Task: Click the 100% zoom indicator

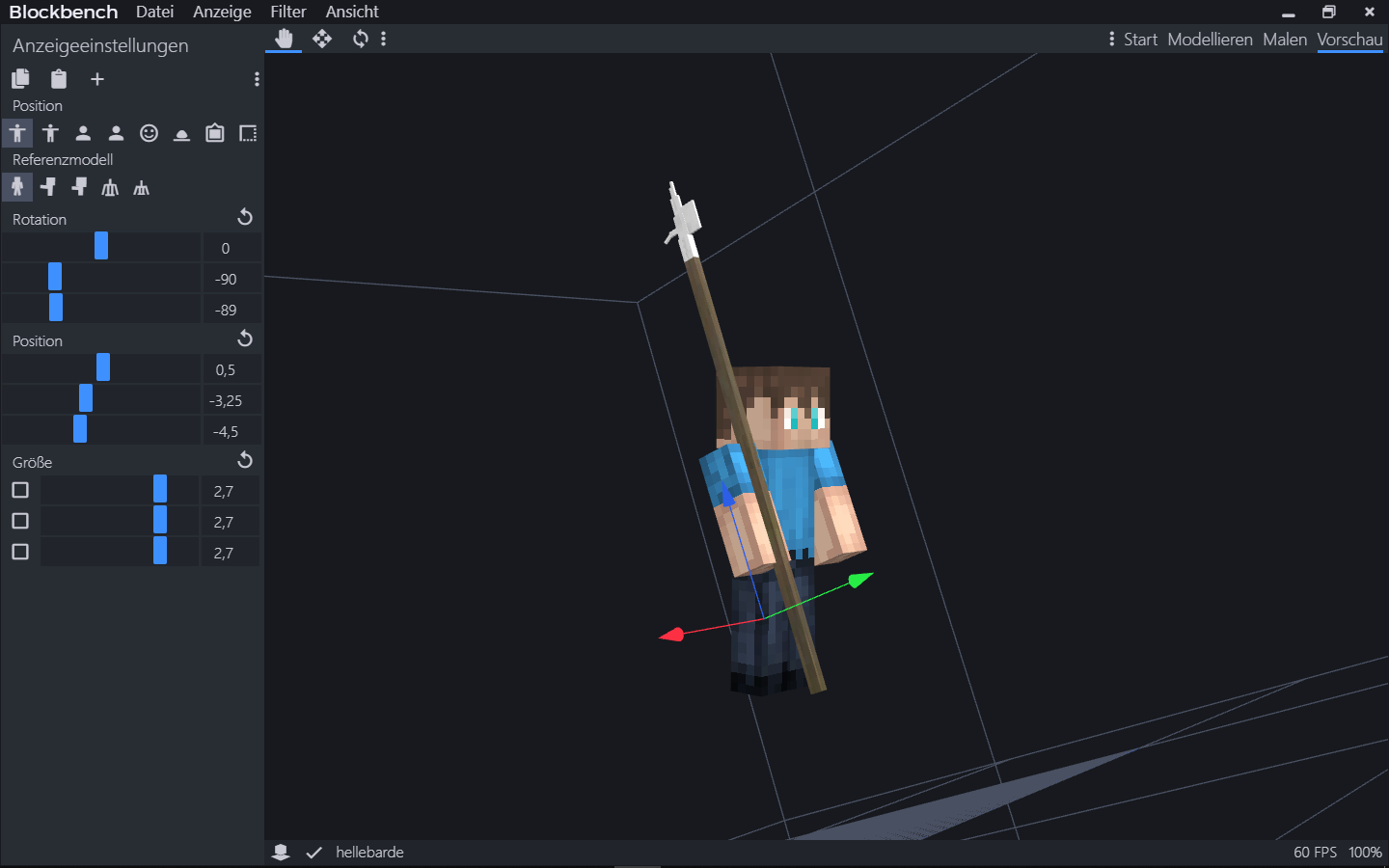Action: (x=1365, y=853)
